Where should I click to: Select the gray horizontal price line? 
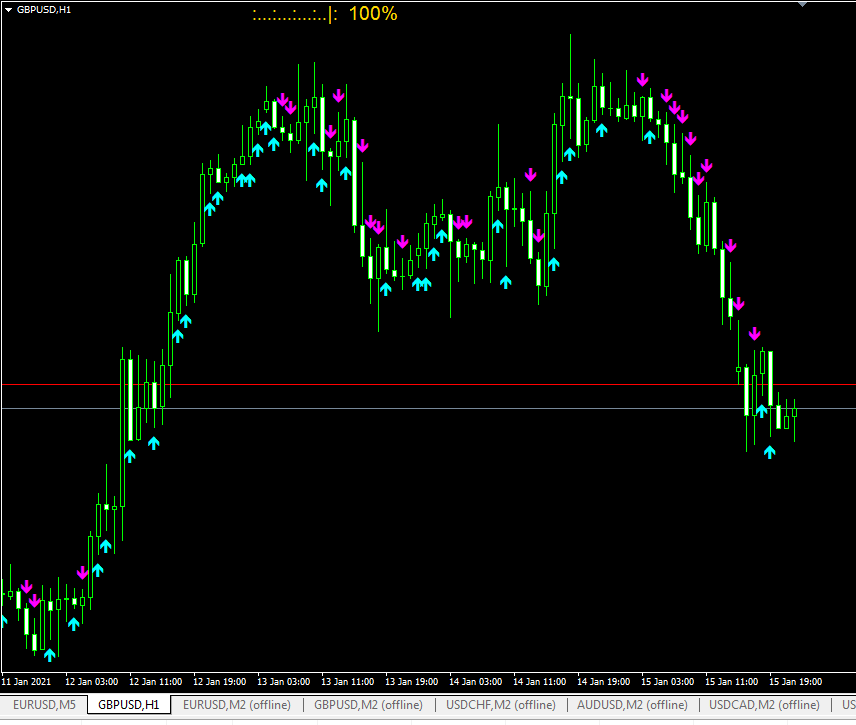point(429,408)
